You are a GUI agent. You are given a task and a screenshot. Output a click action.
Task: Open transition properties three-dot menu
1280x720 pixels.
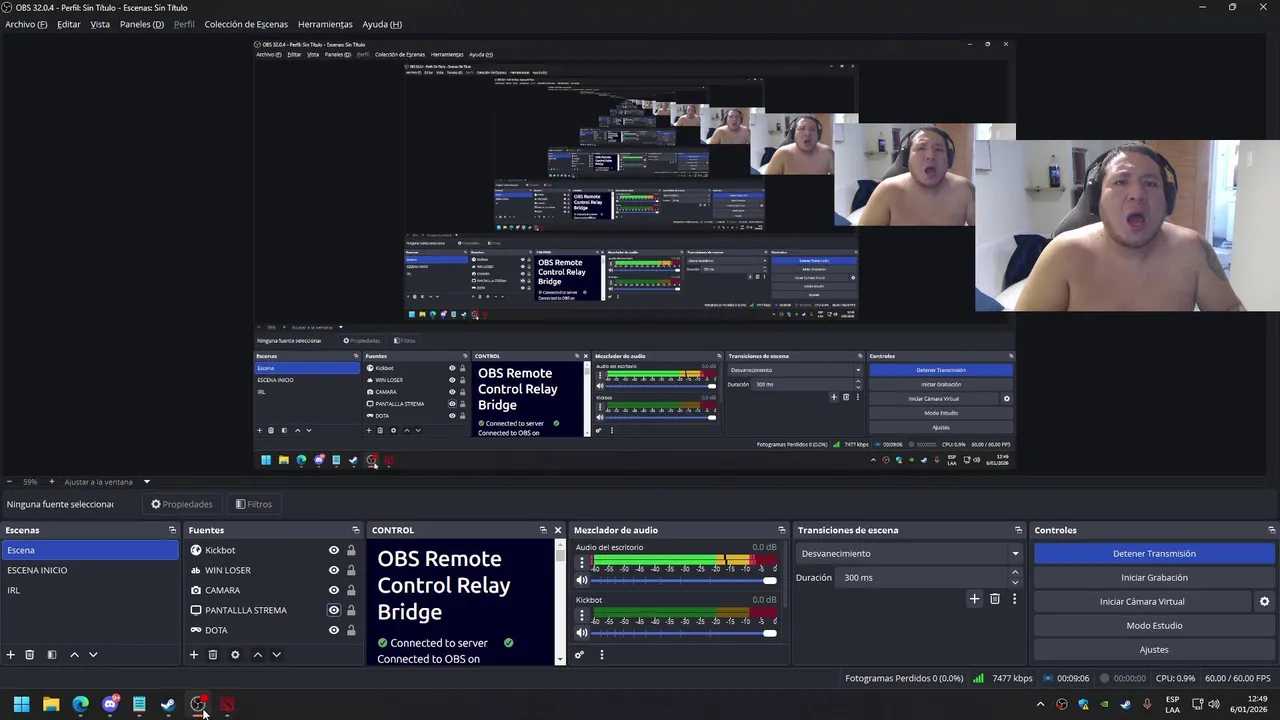(x=1014, y=599)
